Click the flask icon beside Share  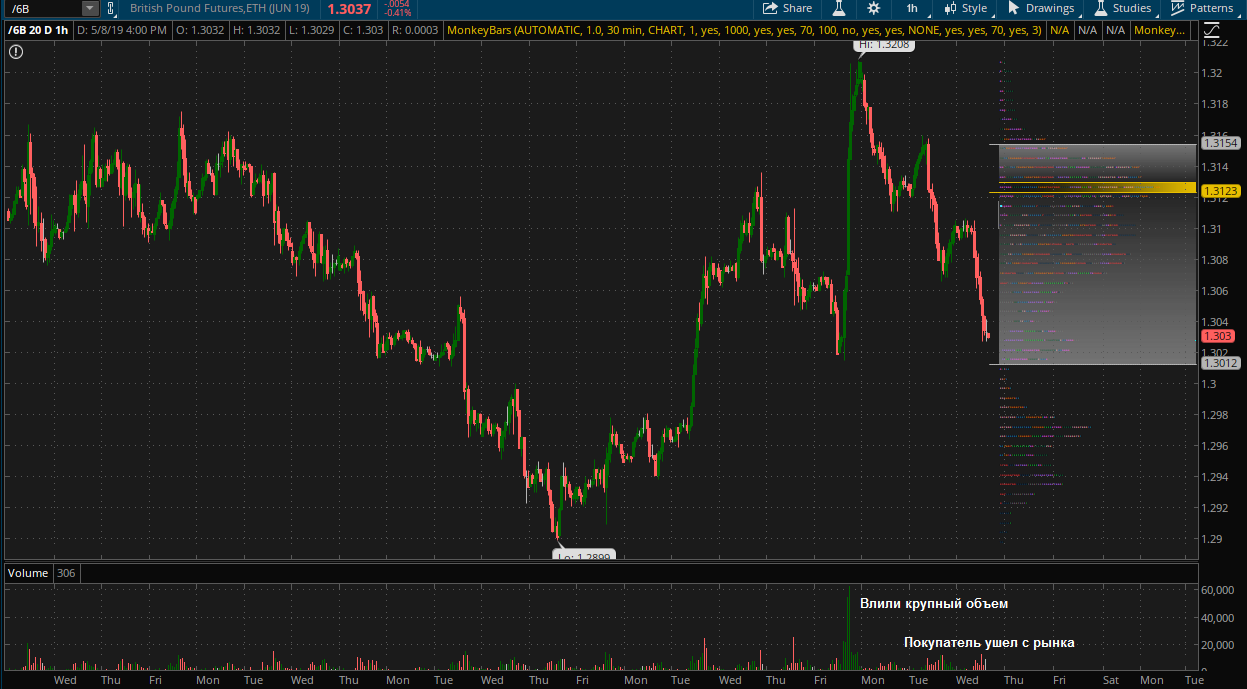coord(840,8)
